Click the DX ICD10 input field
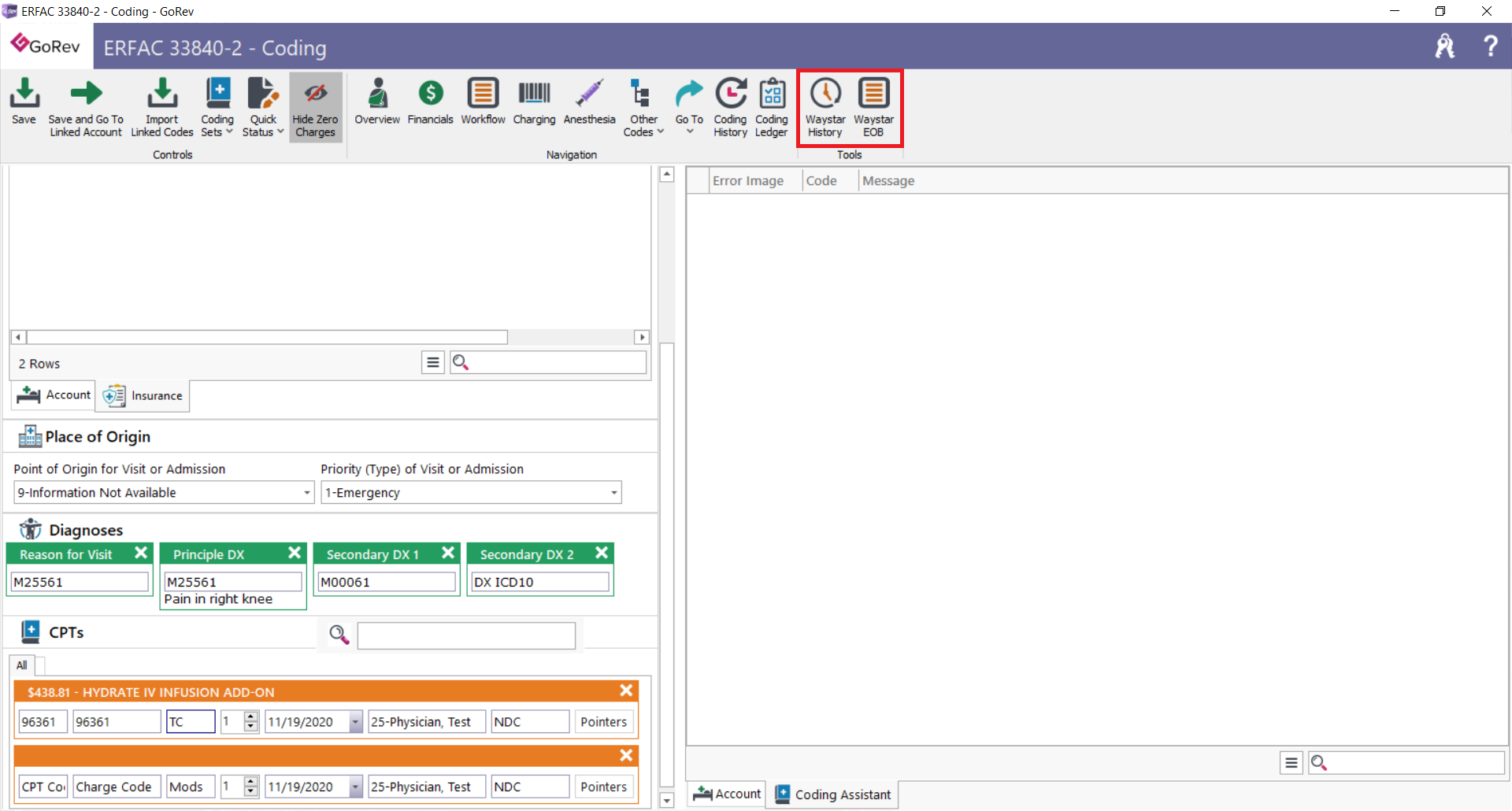1512x811 pixels. point(540,582)
